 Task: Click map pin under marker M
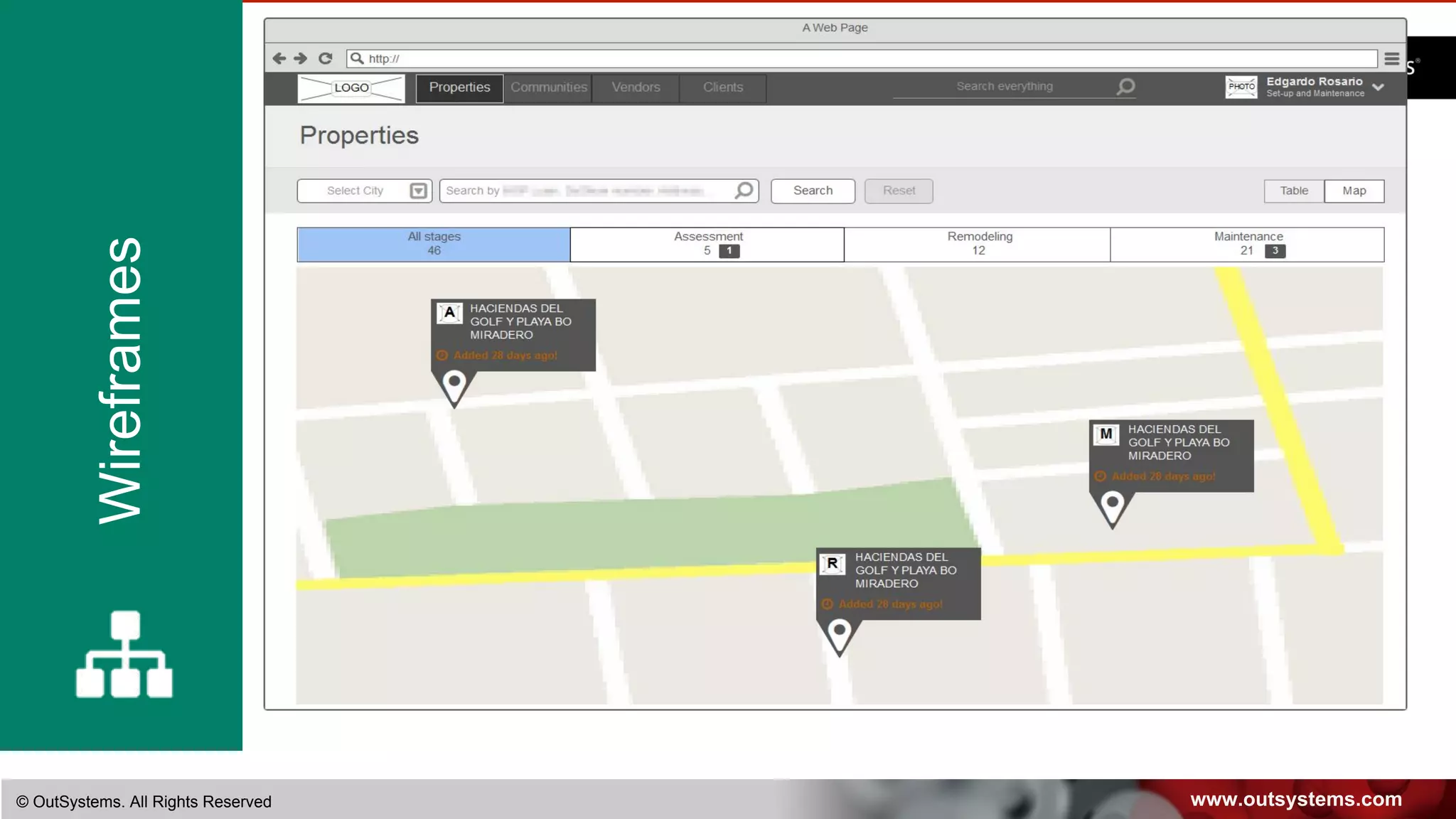tap(1113, 505)
